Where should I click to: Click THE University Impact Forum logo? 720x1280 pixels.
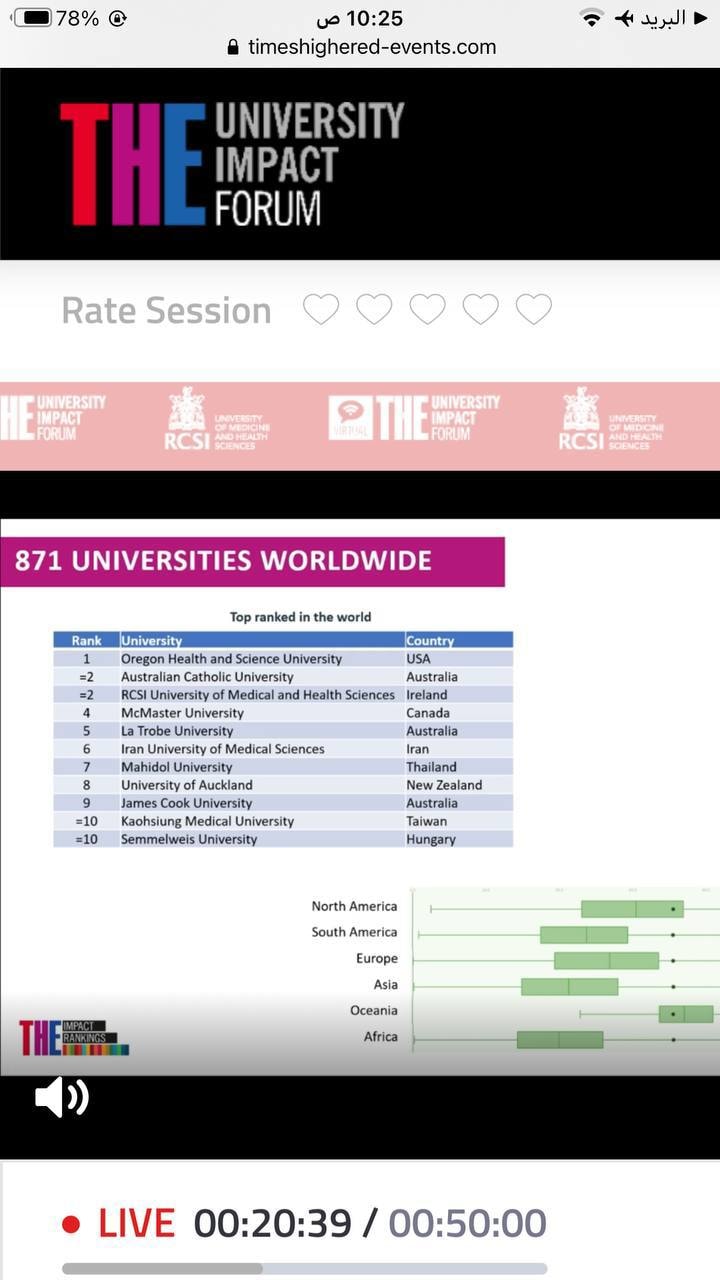click(x=232, y=165)
